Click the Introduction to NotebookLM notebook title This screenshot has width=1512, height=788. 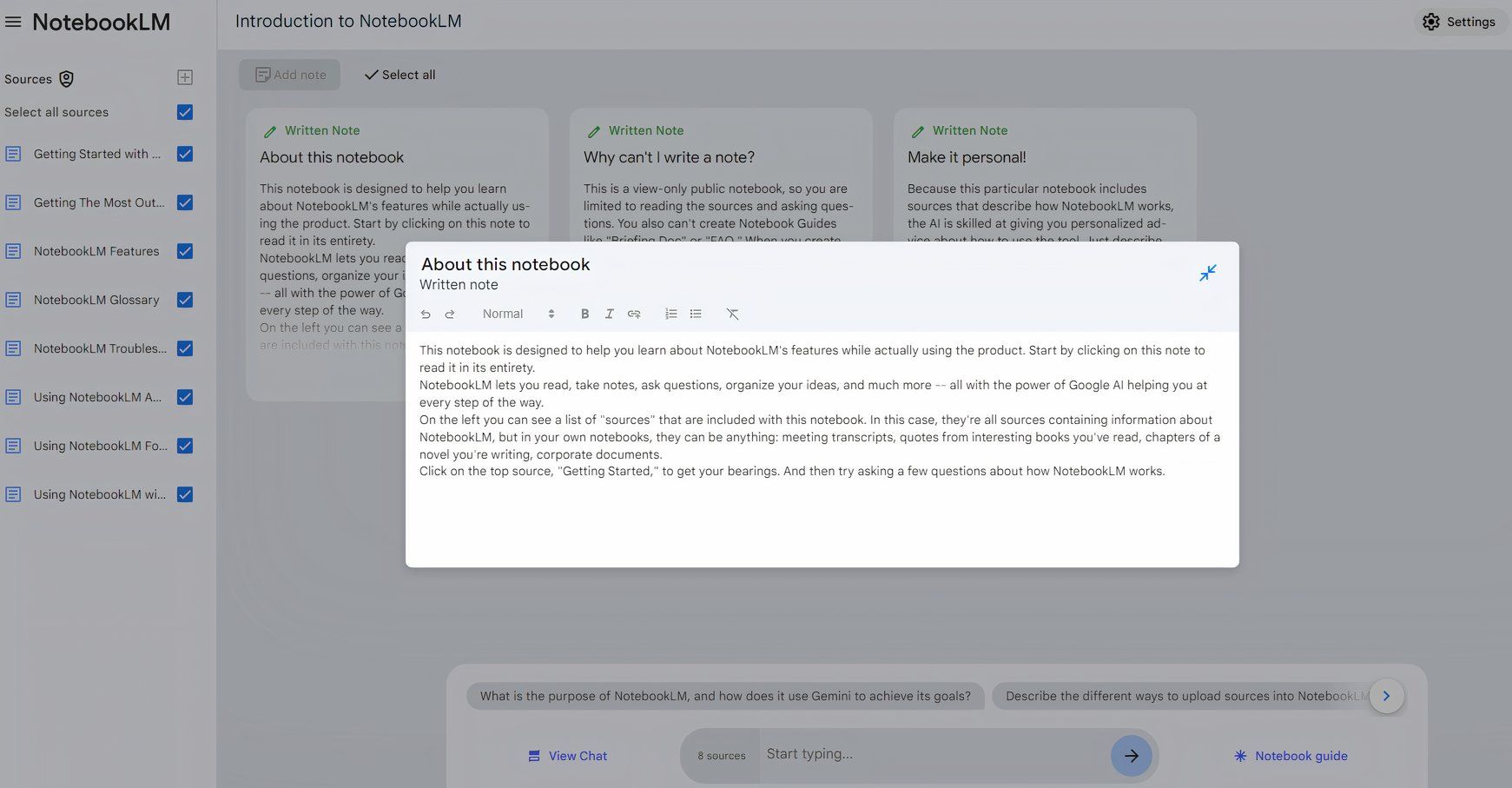[348, 21]
